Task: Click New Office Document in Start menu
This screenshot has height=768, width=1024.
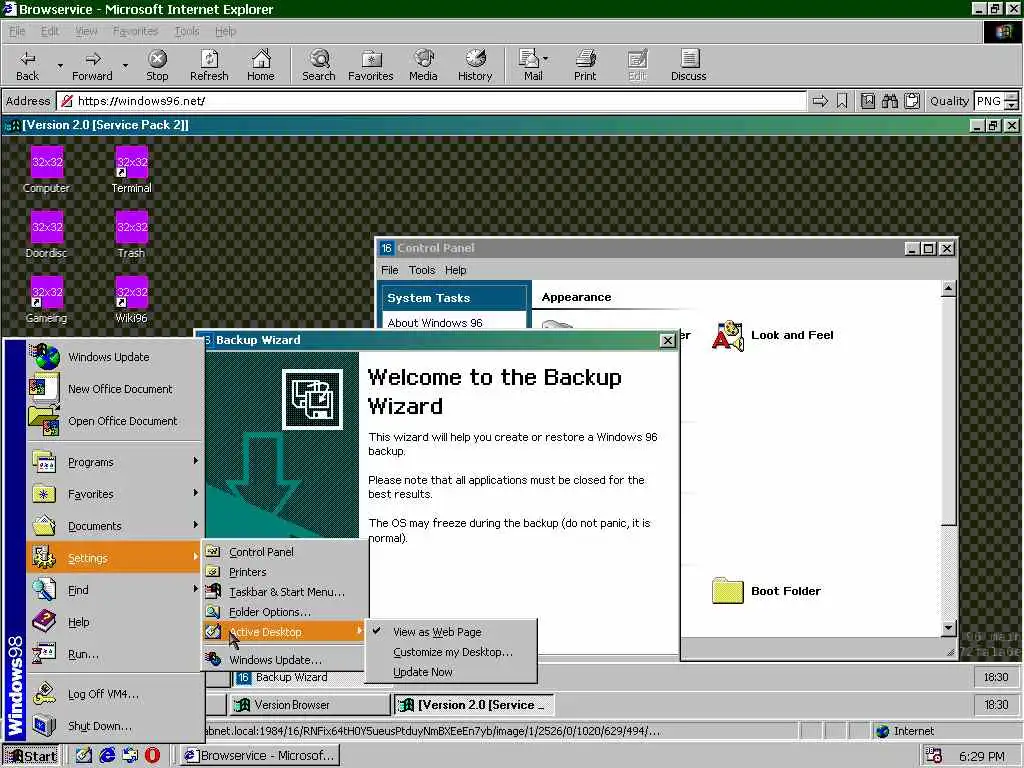Action: tap(114, 389)
